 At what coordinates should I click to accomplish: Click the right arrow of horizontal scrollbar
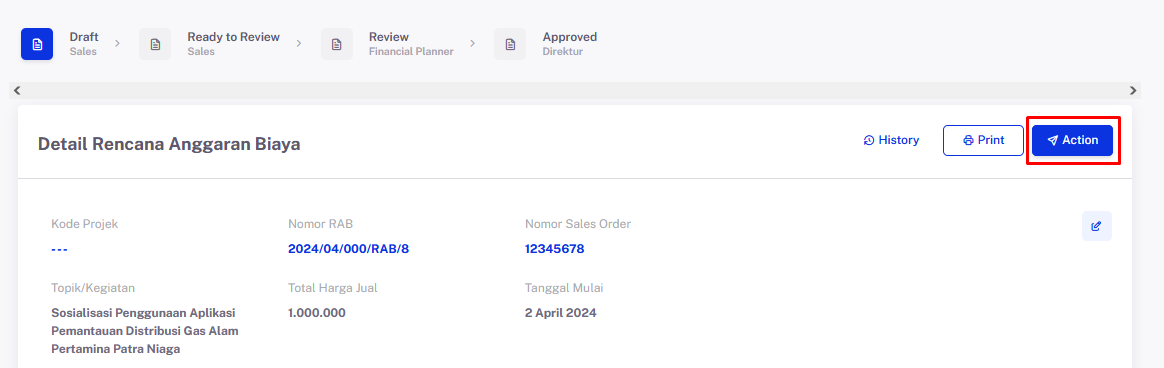[x=1133, y=90]
